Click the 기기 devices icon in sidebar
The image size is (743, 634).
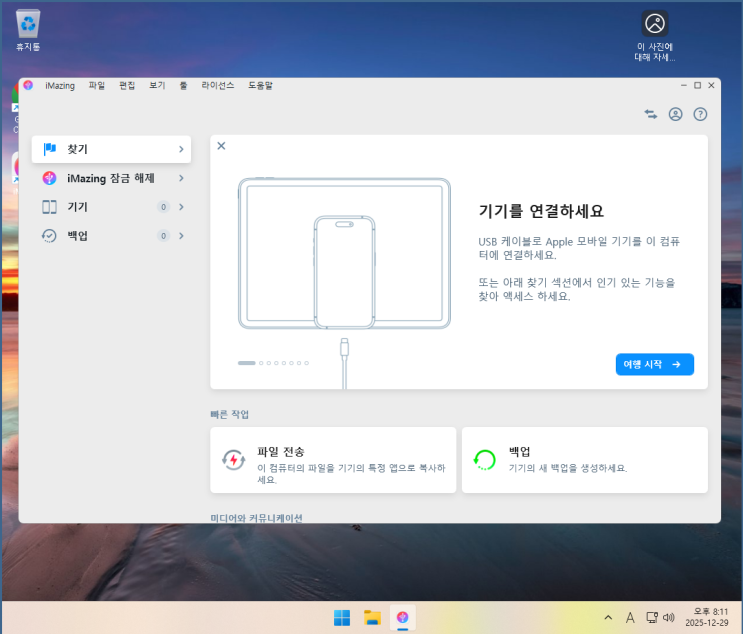pyautogui.click(x=49, y=207)
